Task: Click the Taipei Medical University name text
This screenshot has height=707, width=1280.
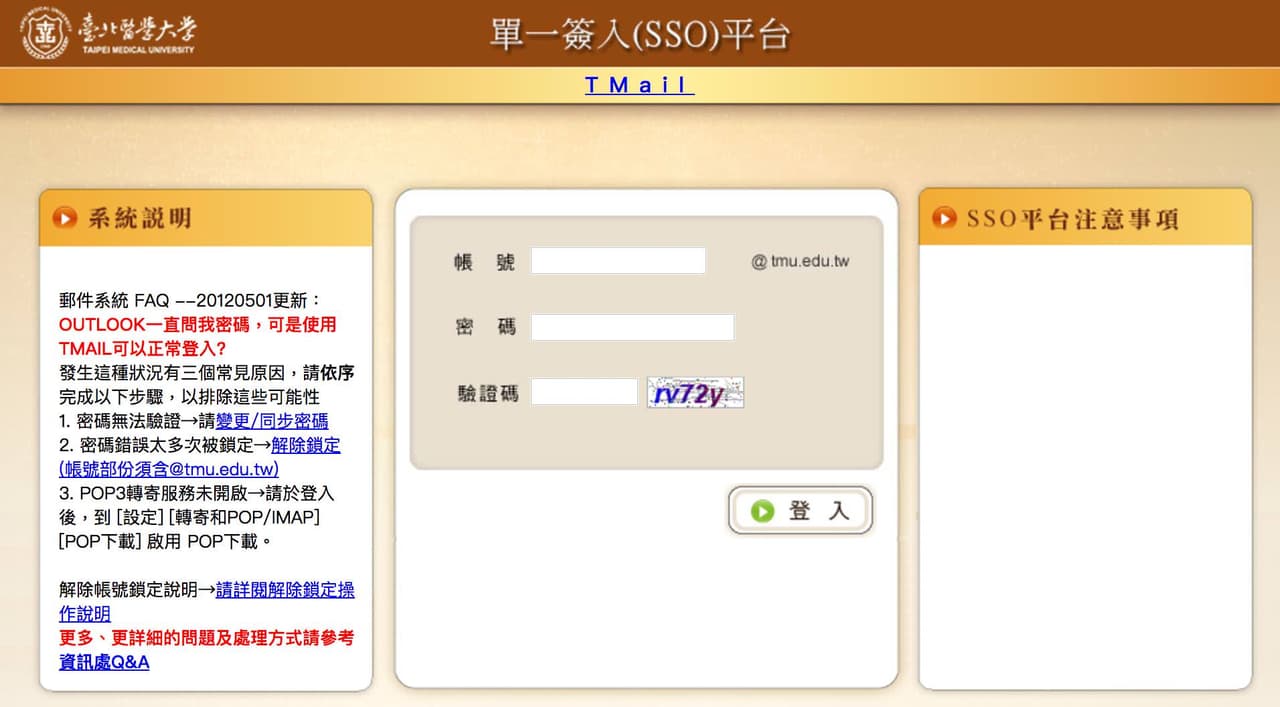Action: [x=137, y=32]
